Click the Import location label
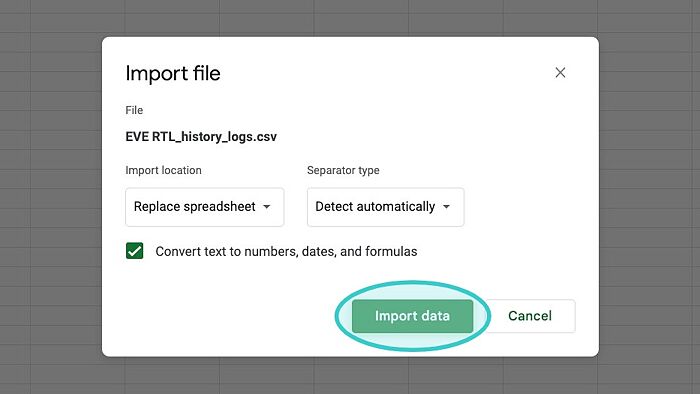This screenshot has width=700, height=394. click(x=163, y=170)
